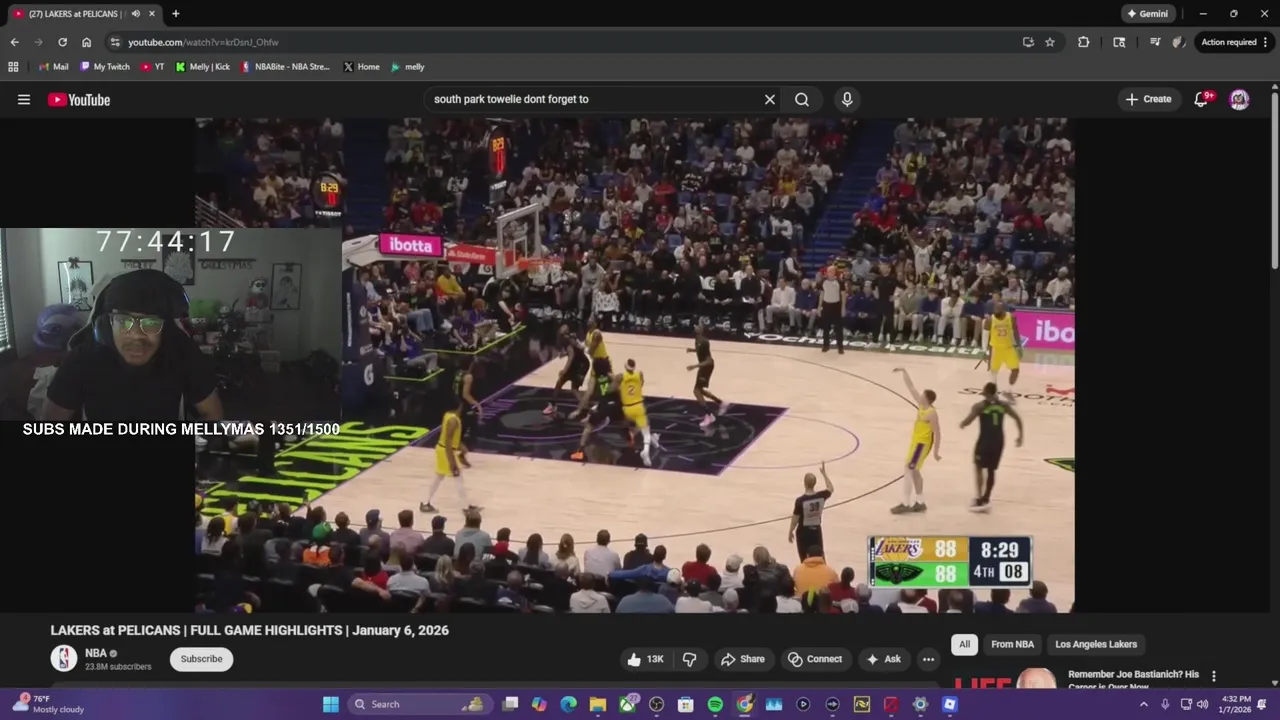
Task: Open media controls toolbar icon
Action: (1155, 42)
